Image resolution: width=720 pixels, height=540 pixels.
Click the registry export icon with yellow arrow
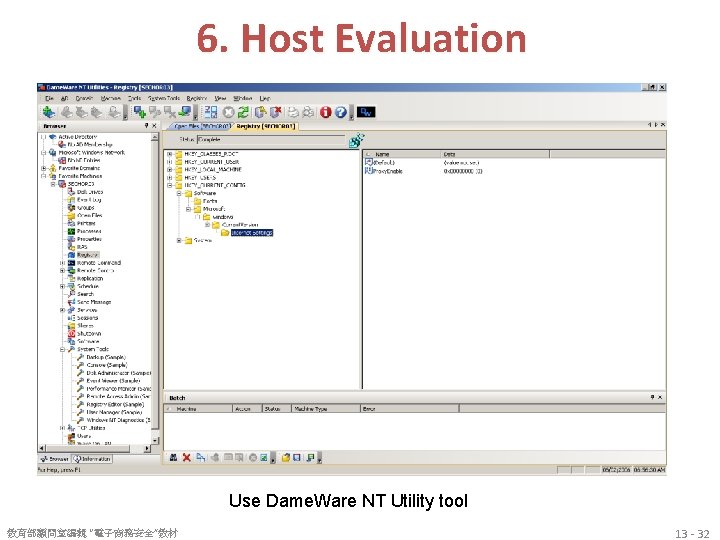coord(260,112)
